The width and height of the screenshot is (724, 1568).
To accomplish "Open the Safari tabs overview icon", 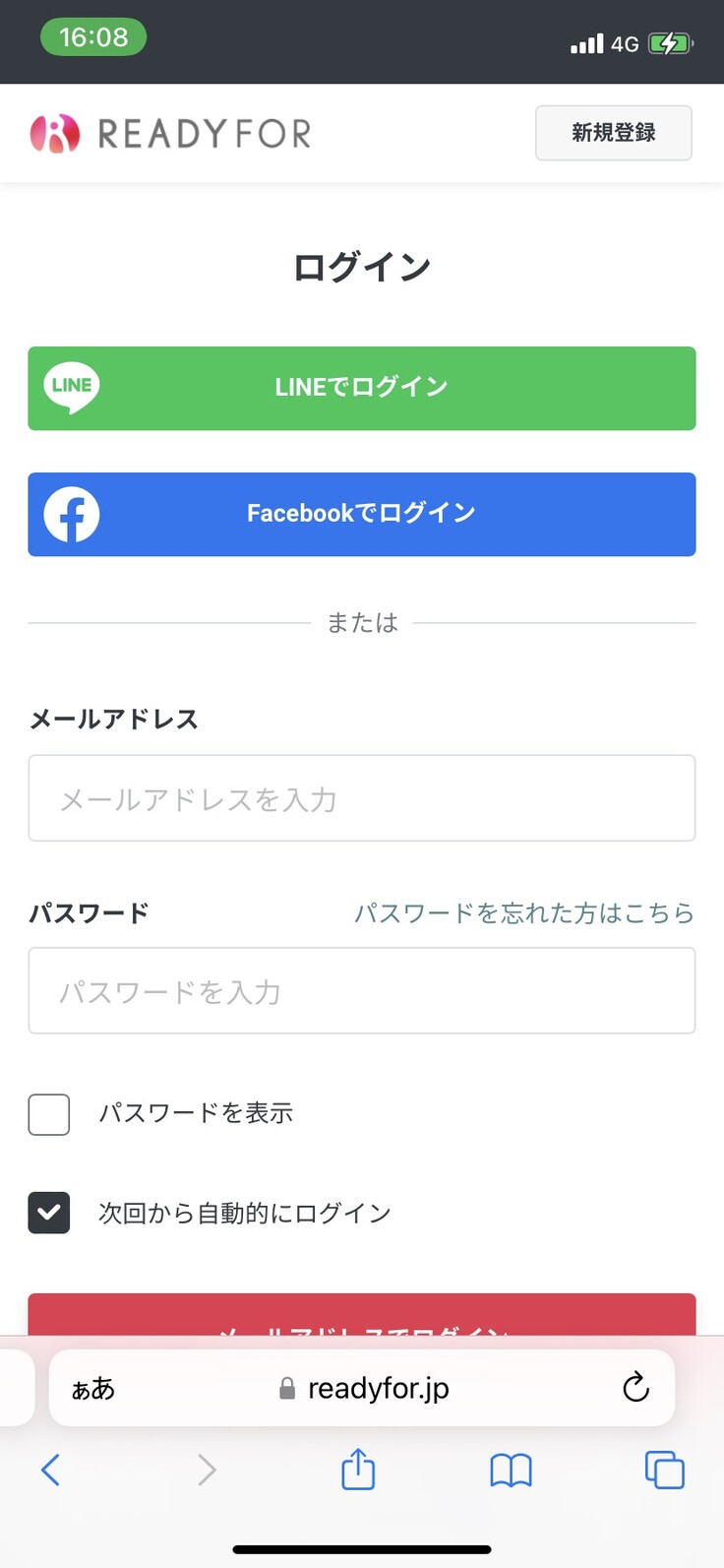I will pos(664,1470).
